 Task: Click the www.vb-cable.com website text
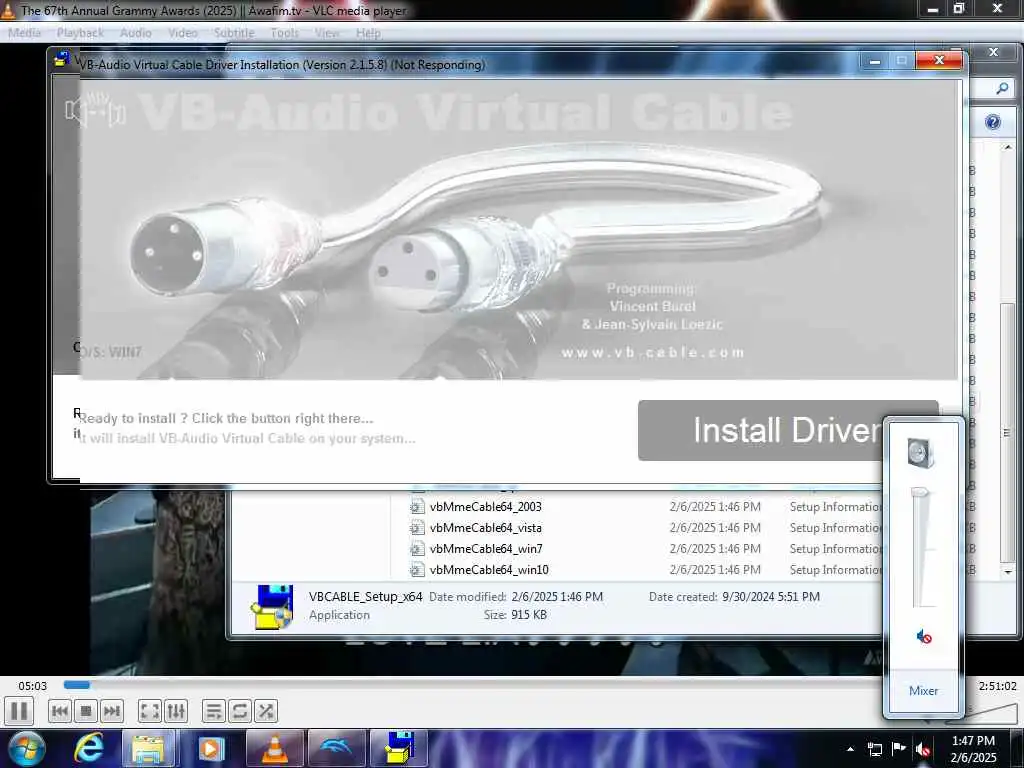coord(652,353)
